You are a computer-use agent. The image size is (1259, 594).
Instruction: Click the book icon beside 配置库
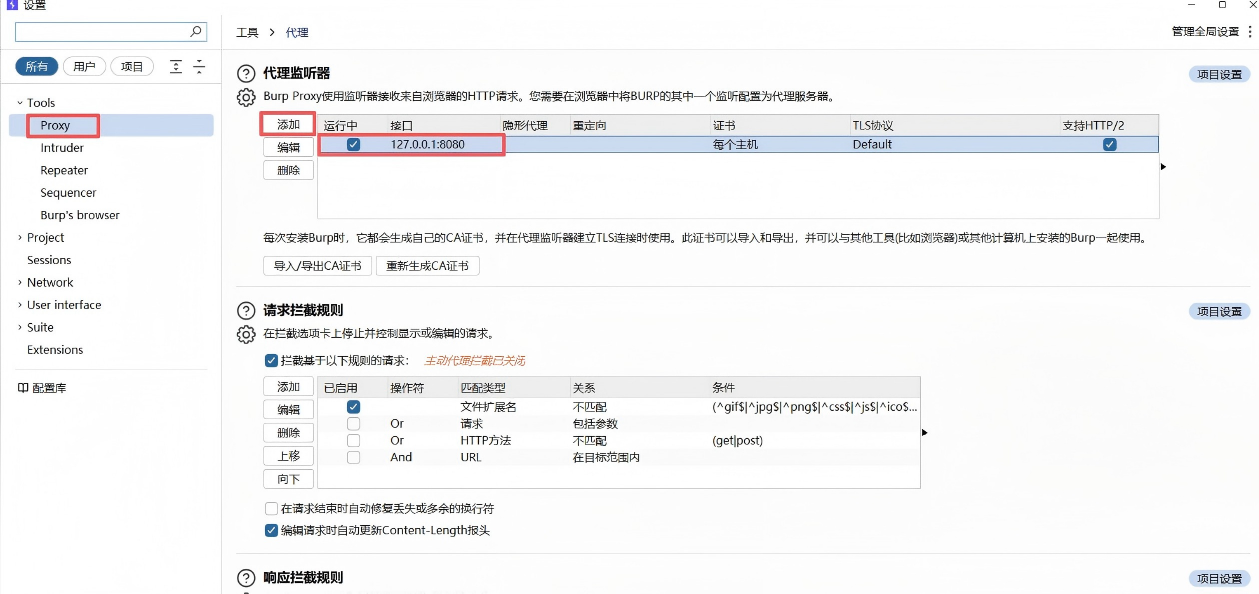pyautogui.click(x=23, y=388)
